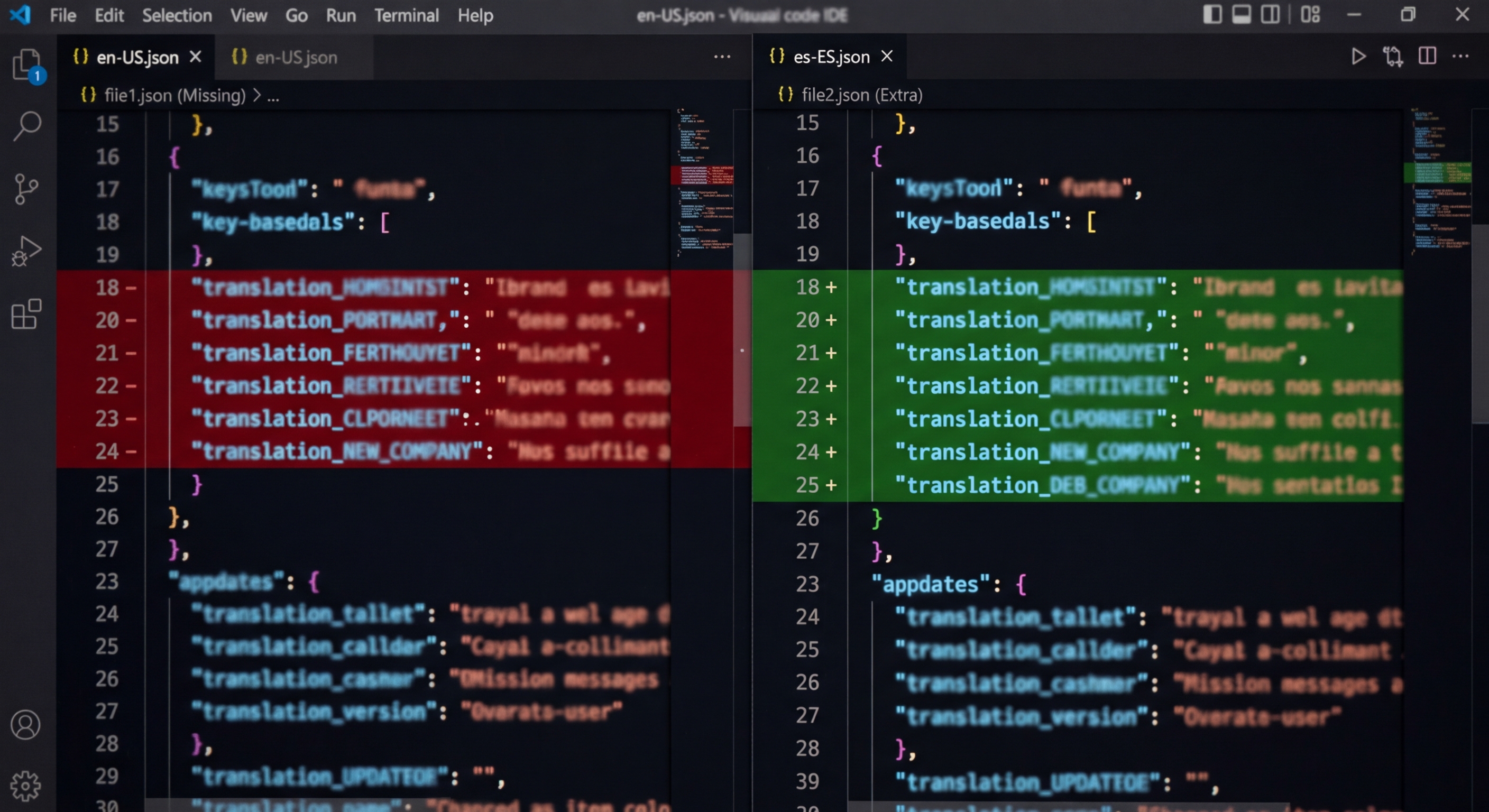Open the Manage gear icon
This screenshot has width=1489, height=812.
click(26, 786)
